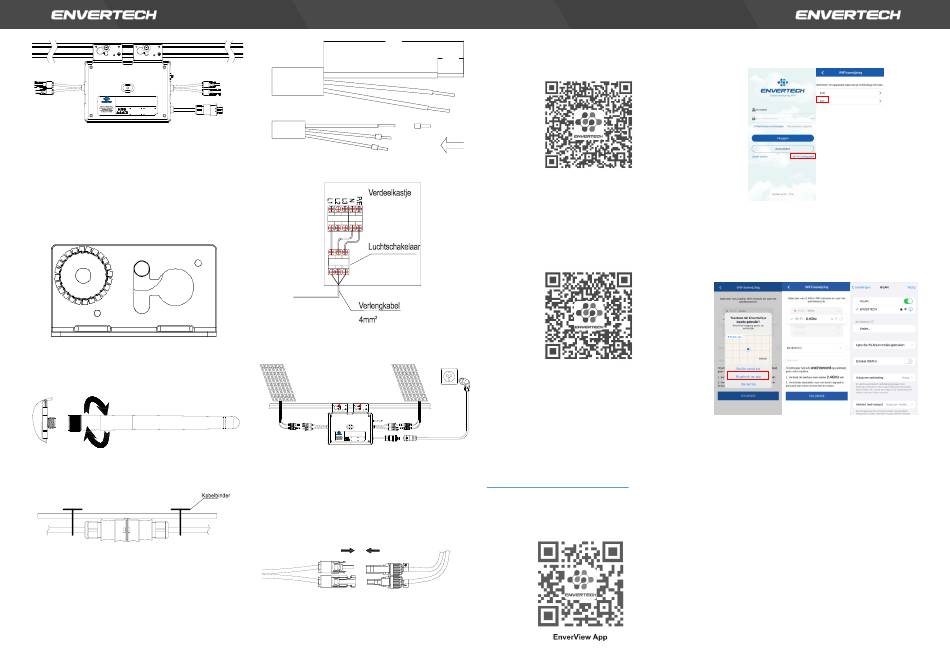This screenshot has width=950, height=672.
Task: Tap info icon beside ENVERTECH network
Action: (x=911, y=309)
